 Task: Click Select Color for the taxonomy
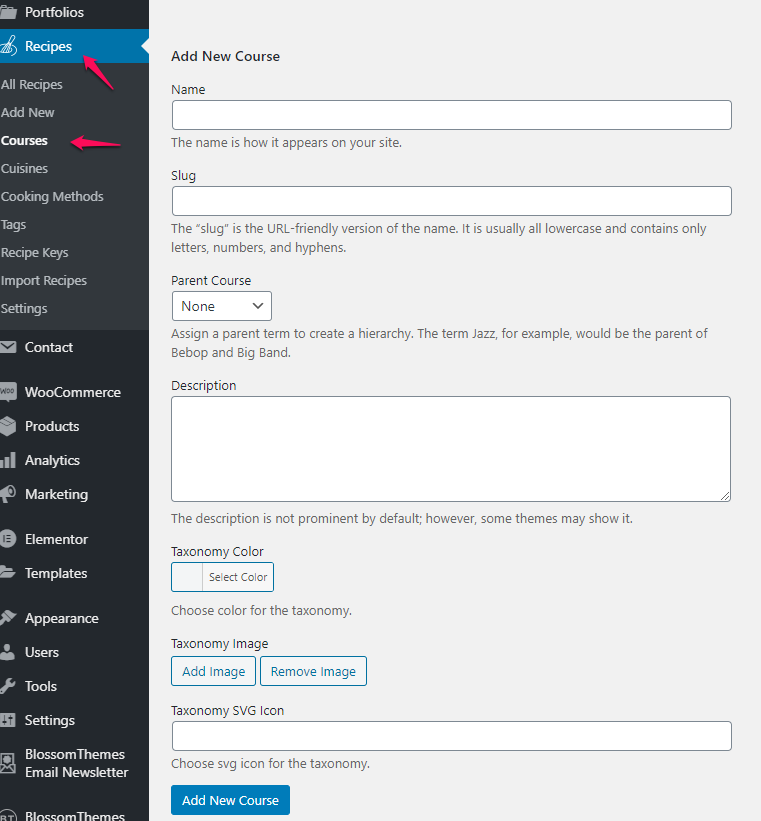238,577
